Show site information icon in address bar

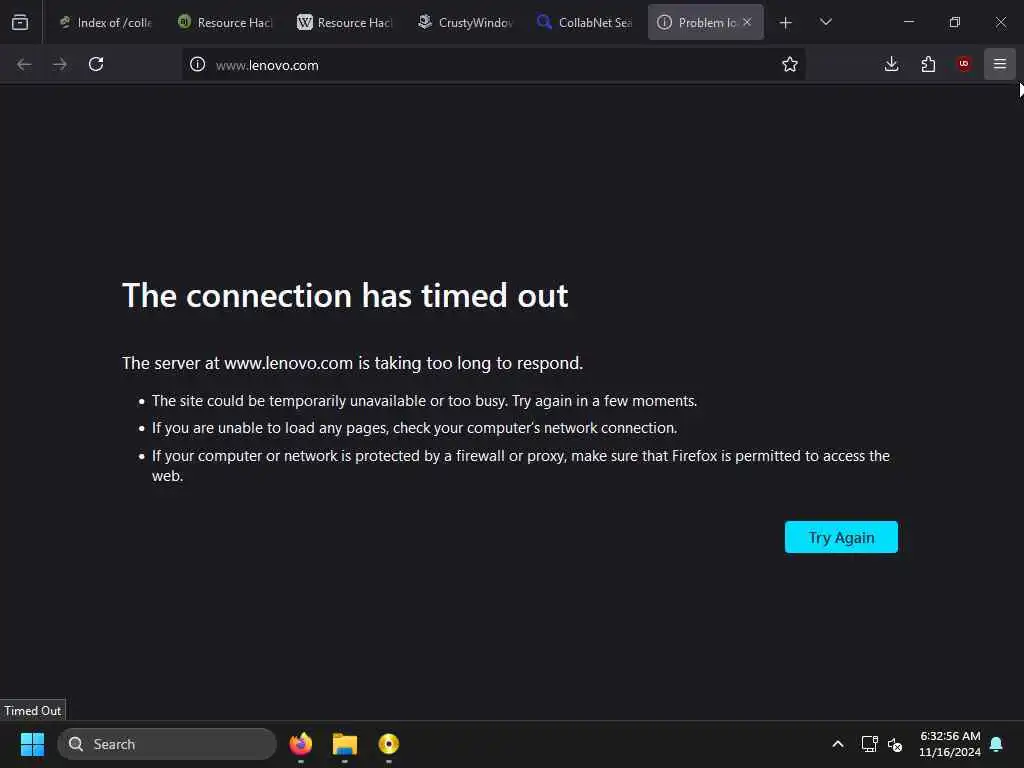[197, 65]
